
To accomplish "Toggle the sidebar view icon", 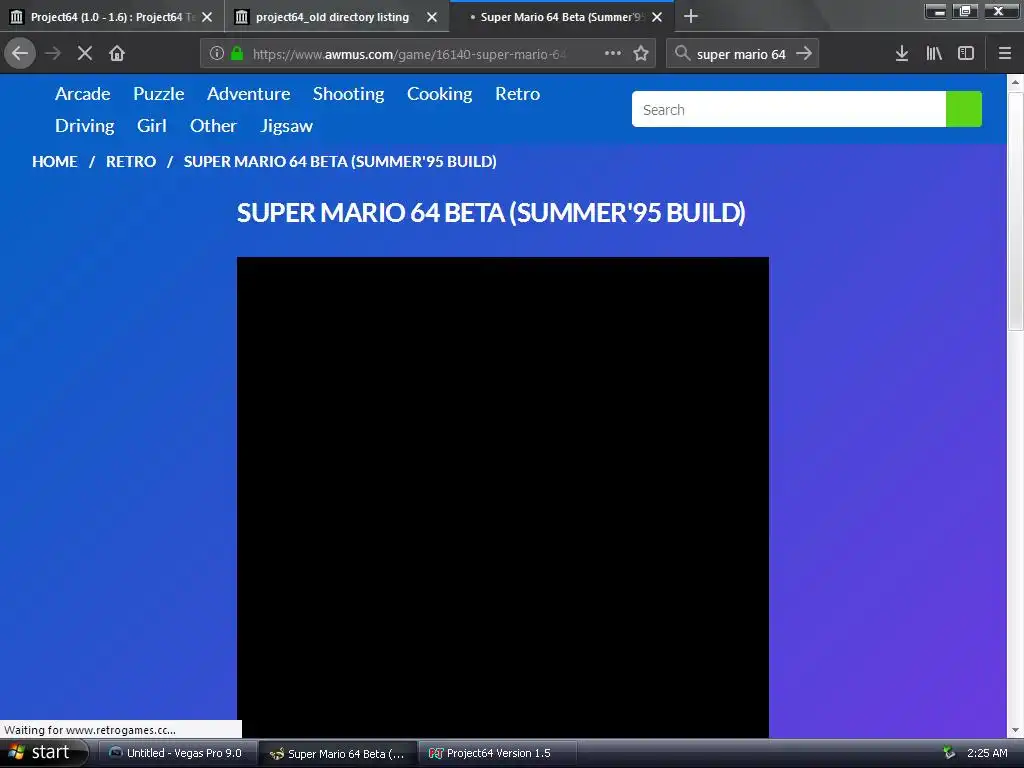I will click(x=966, y=54).
